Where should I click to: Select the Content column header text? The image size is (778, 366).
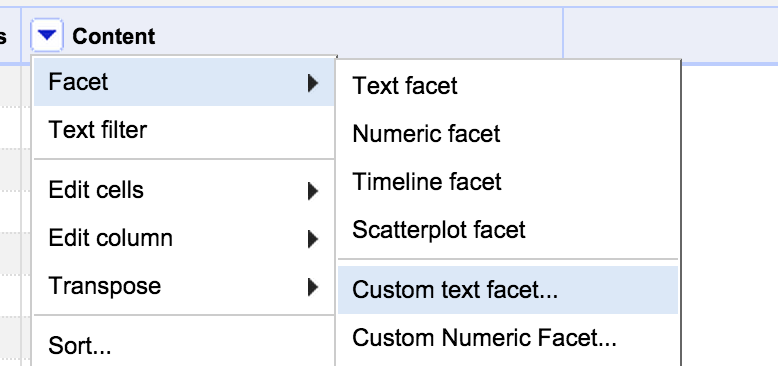tap(114, 37)
